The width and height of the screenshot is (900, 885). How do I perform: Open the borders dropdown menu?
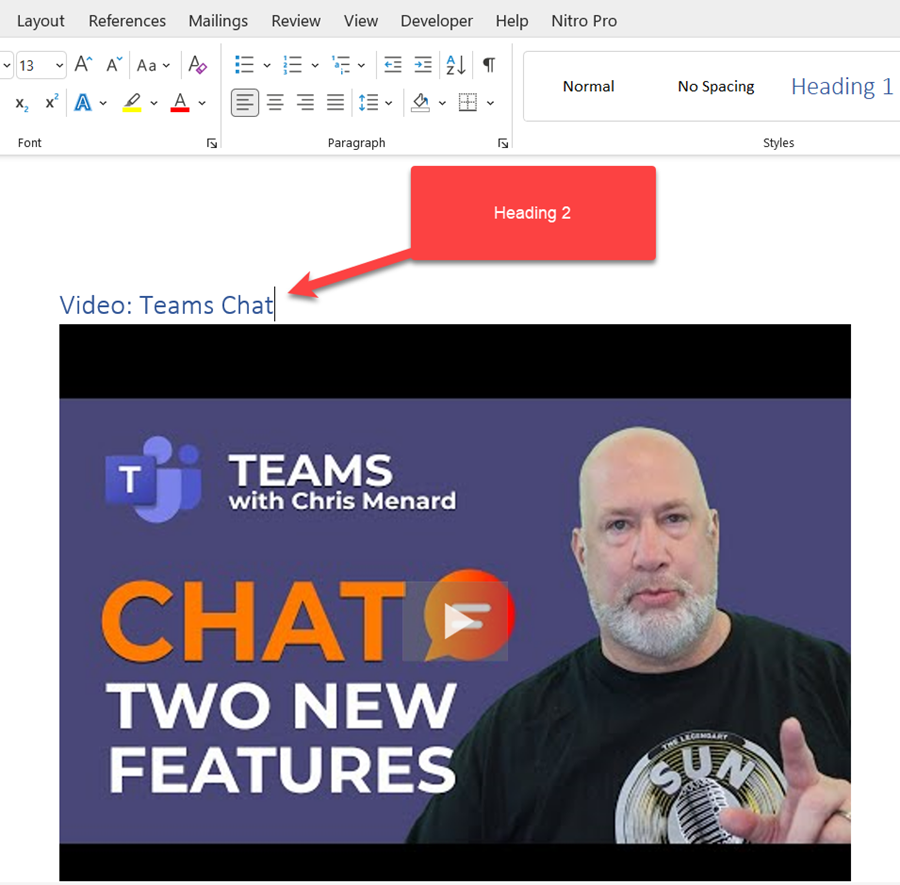(489, 102)
